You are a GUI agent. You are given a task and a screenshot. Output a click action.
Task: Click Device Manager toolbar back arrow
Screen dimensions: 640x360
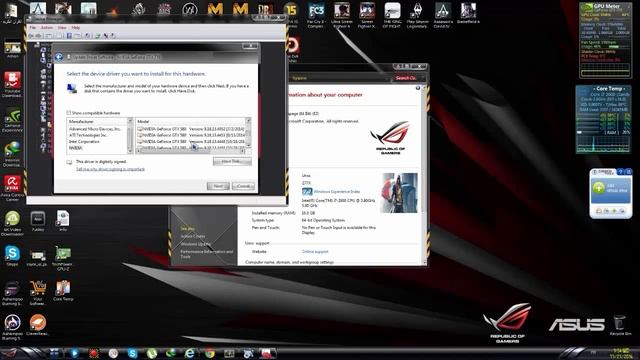(x=31, y=36)
